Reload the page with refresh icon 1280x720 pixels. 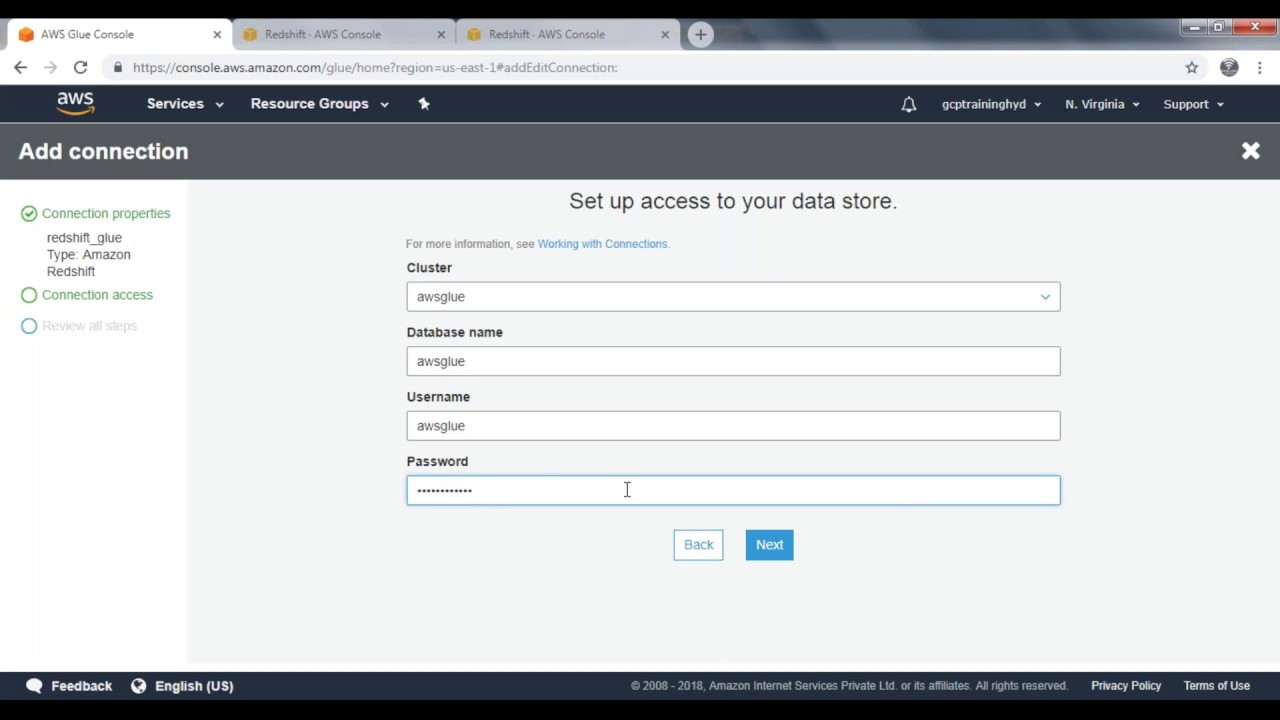[81, 67]
